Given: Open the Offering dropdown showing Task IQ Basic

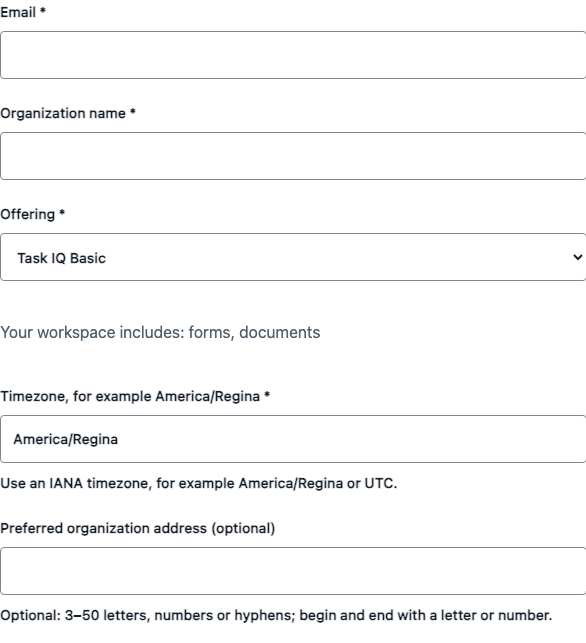Looking at the screenshot, I should tap(293, 257).
